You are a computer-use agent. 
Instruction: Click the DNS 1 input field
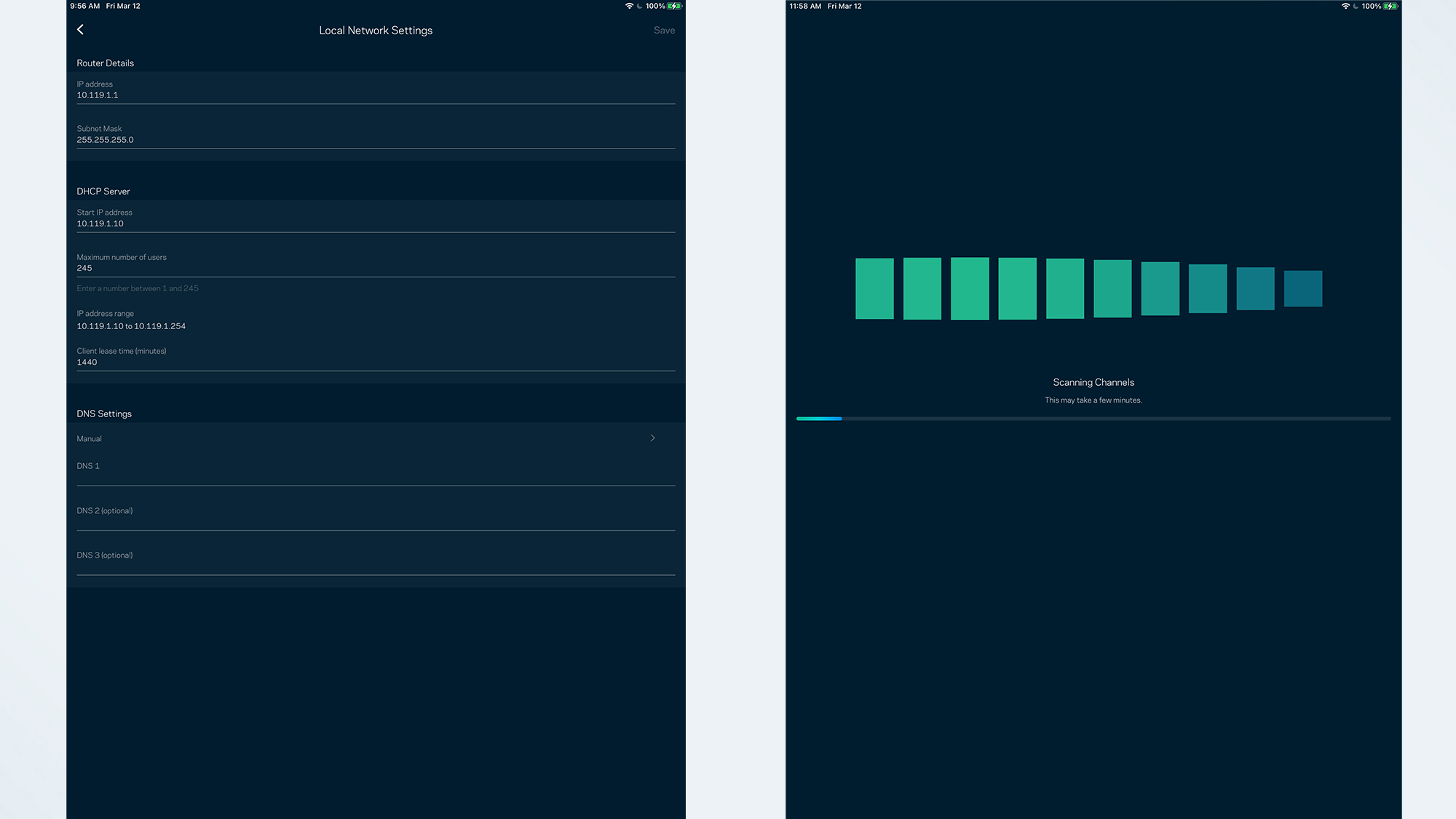[376, 472]
